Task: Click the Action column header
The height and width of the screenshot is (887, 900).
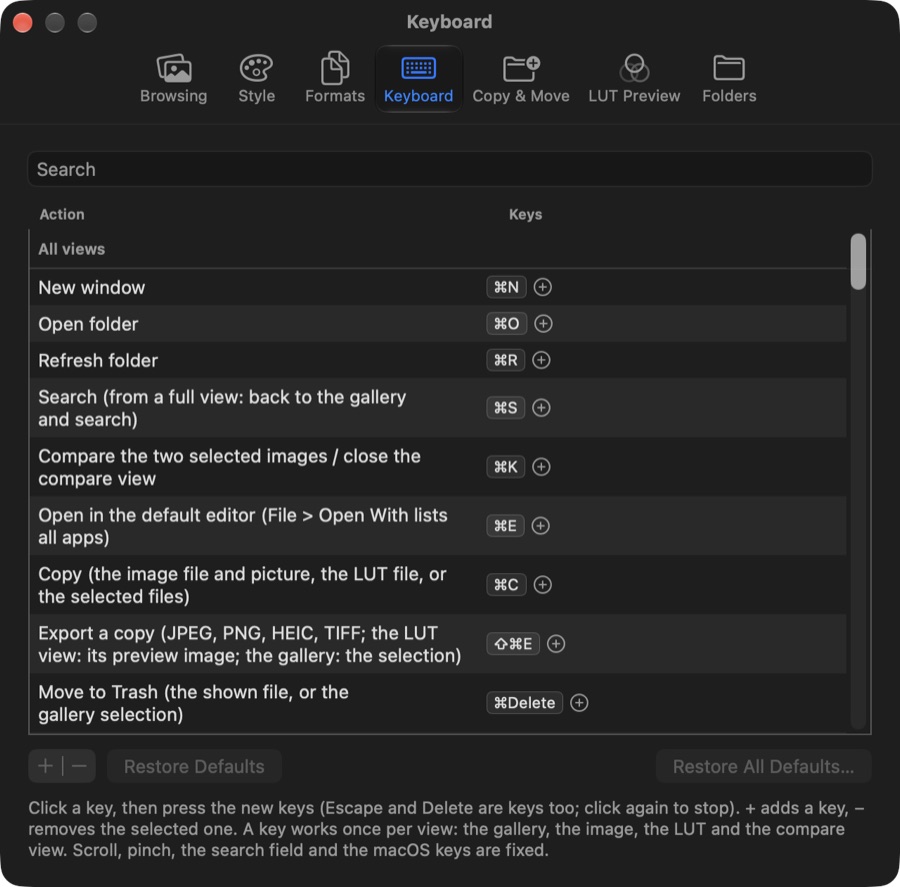Action: click(62, 214)
